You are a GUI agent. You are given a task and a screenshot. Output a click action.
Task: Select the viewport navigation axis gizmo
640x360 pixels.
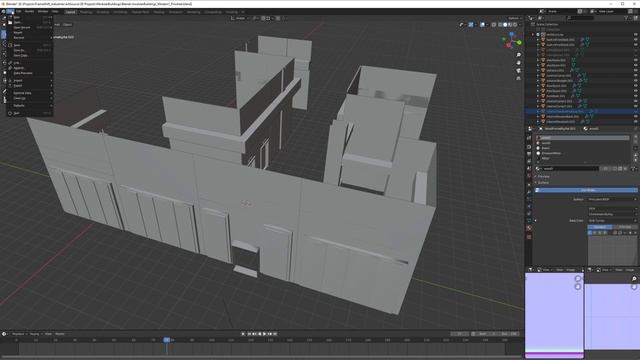[511, 41]
